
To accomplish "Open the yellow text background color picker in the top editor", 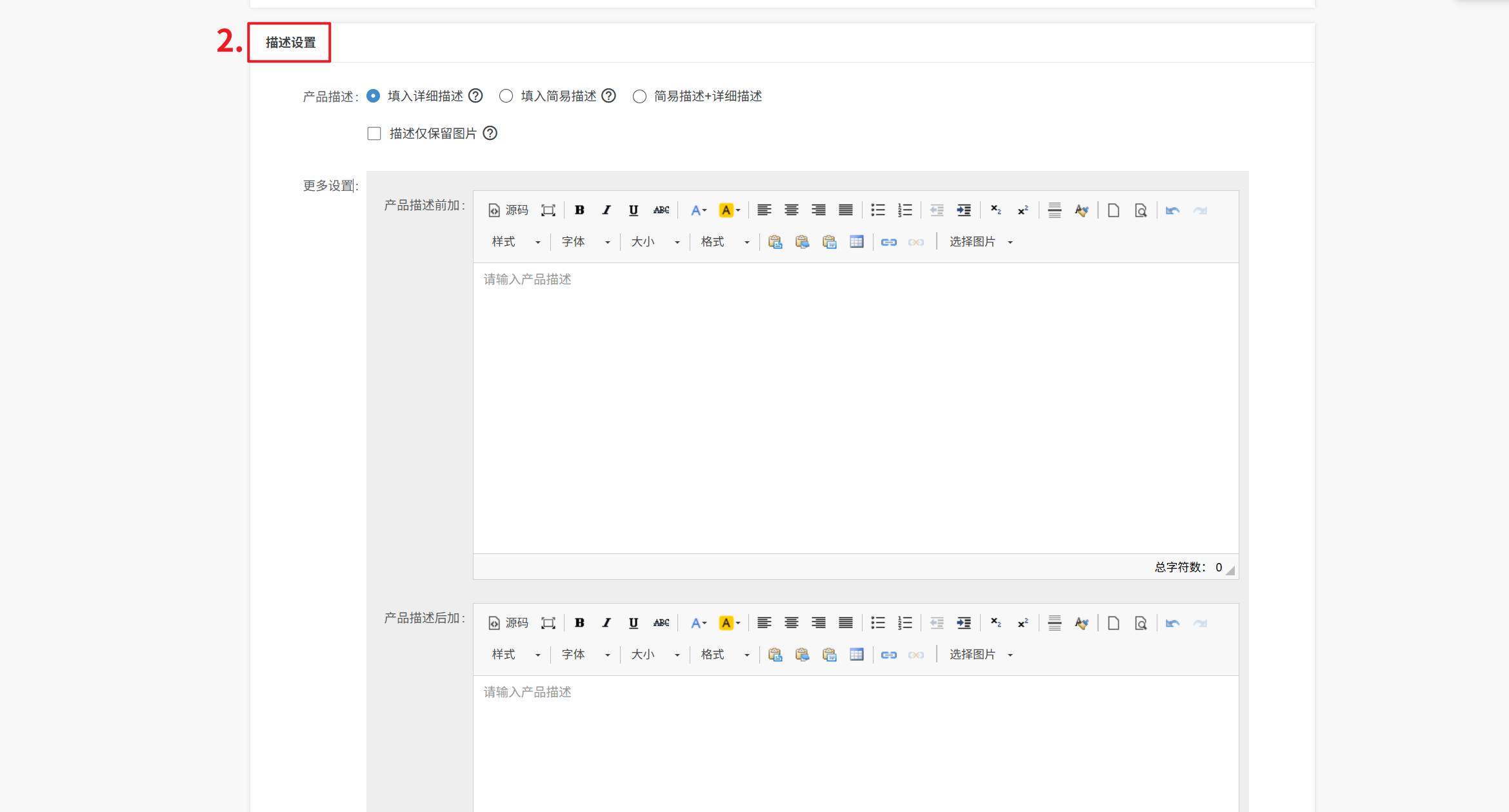I will point(729,210).
